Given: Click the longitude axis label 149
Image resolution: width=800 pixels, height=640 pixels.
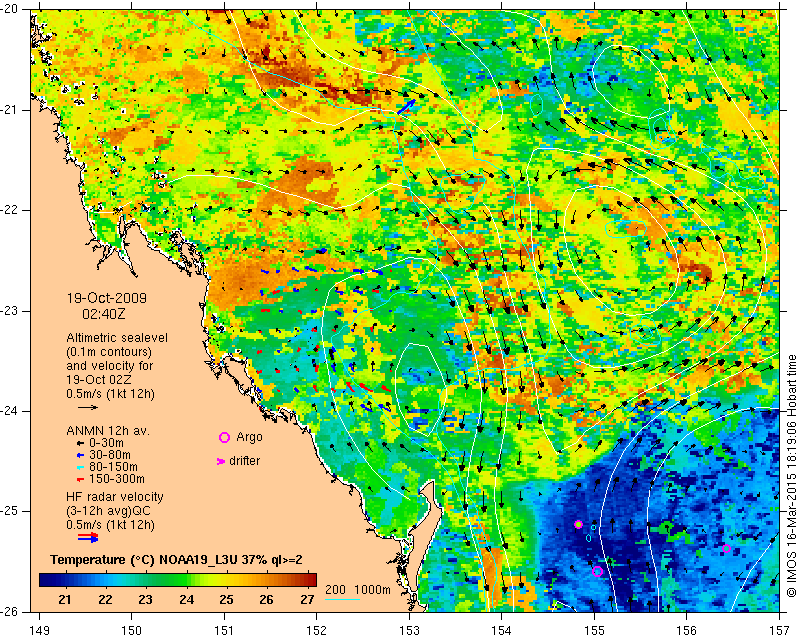Looking at the screenshot, I should point(40,631).
